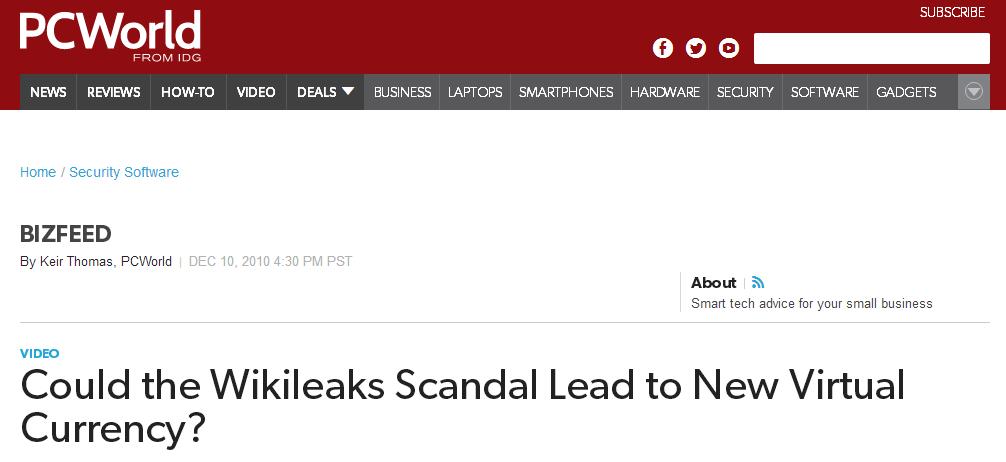
Task: Click the PCWorld logo
Action: click(x=110, y=33)
